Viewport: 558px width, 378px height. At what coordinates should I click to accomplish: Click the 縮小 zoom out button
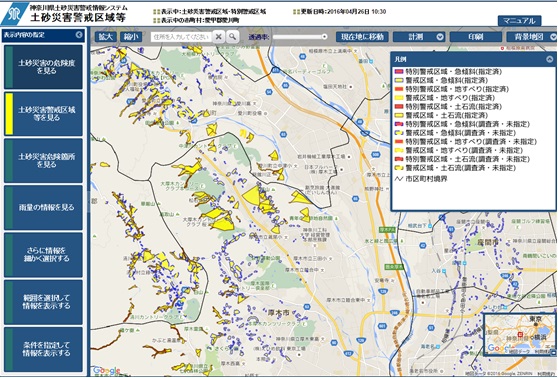point(131,37)
